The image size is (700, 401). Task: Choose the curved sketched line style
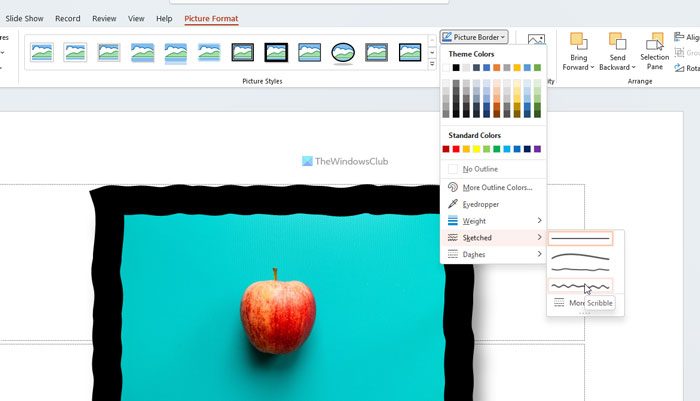pyautogui.click(x=580, y=257)
